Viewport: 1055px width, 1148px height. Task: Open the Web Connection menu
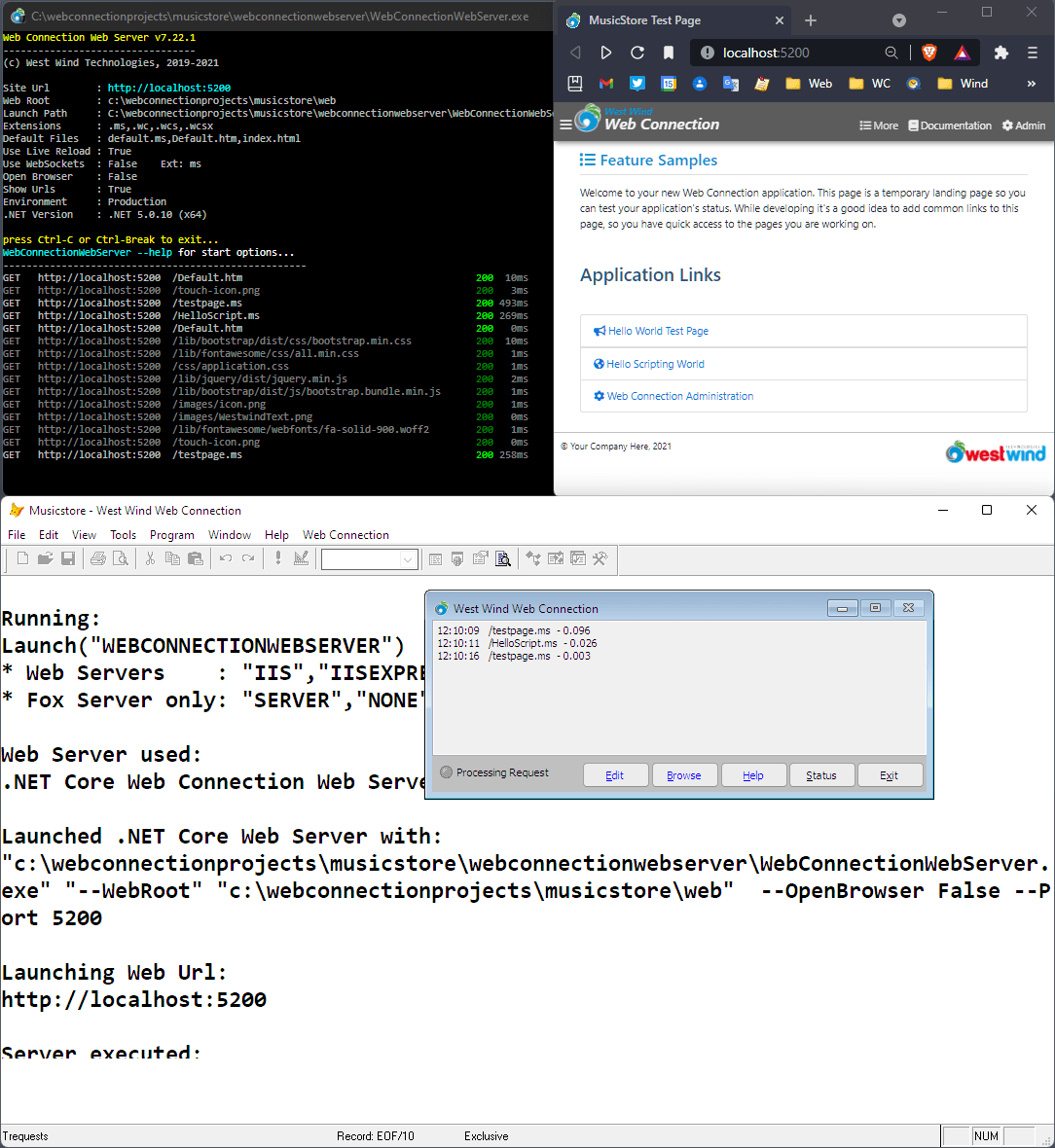346,535
